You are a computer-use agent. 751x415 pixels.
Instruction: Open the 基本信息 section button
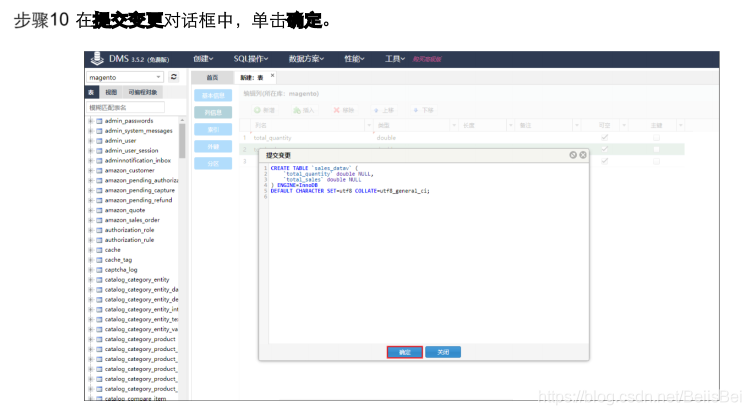click(x=213, y=95)
